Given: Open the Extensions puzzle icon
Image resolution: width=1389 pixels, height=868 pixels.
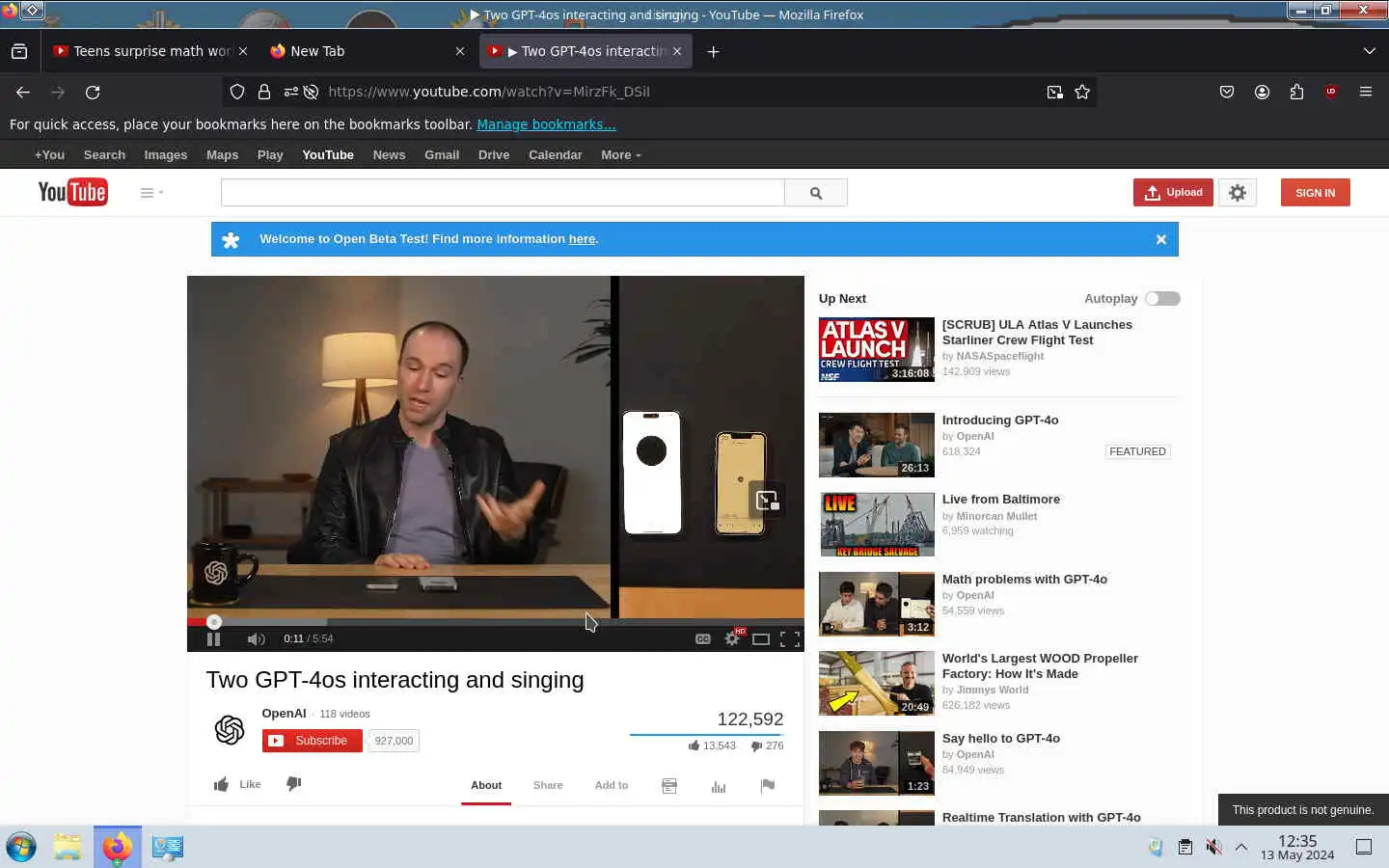Looking at the screenshot, I should (1296, 93).
